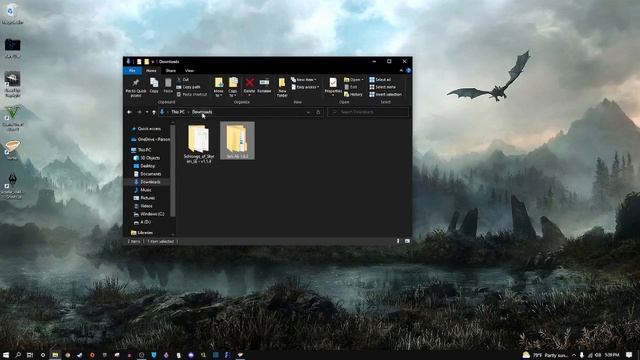Switch to details view in status bar
The image size is (640, 360).
(398, 241)
